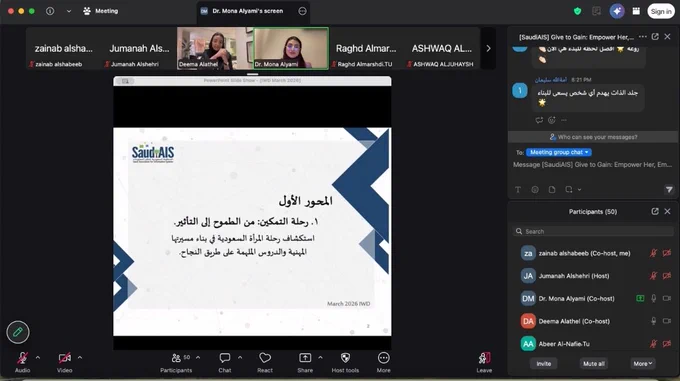
Task: Open the Dr. Mona Alyami's screen tab
Action: click(248, 11)
